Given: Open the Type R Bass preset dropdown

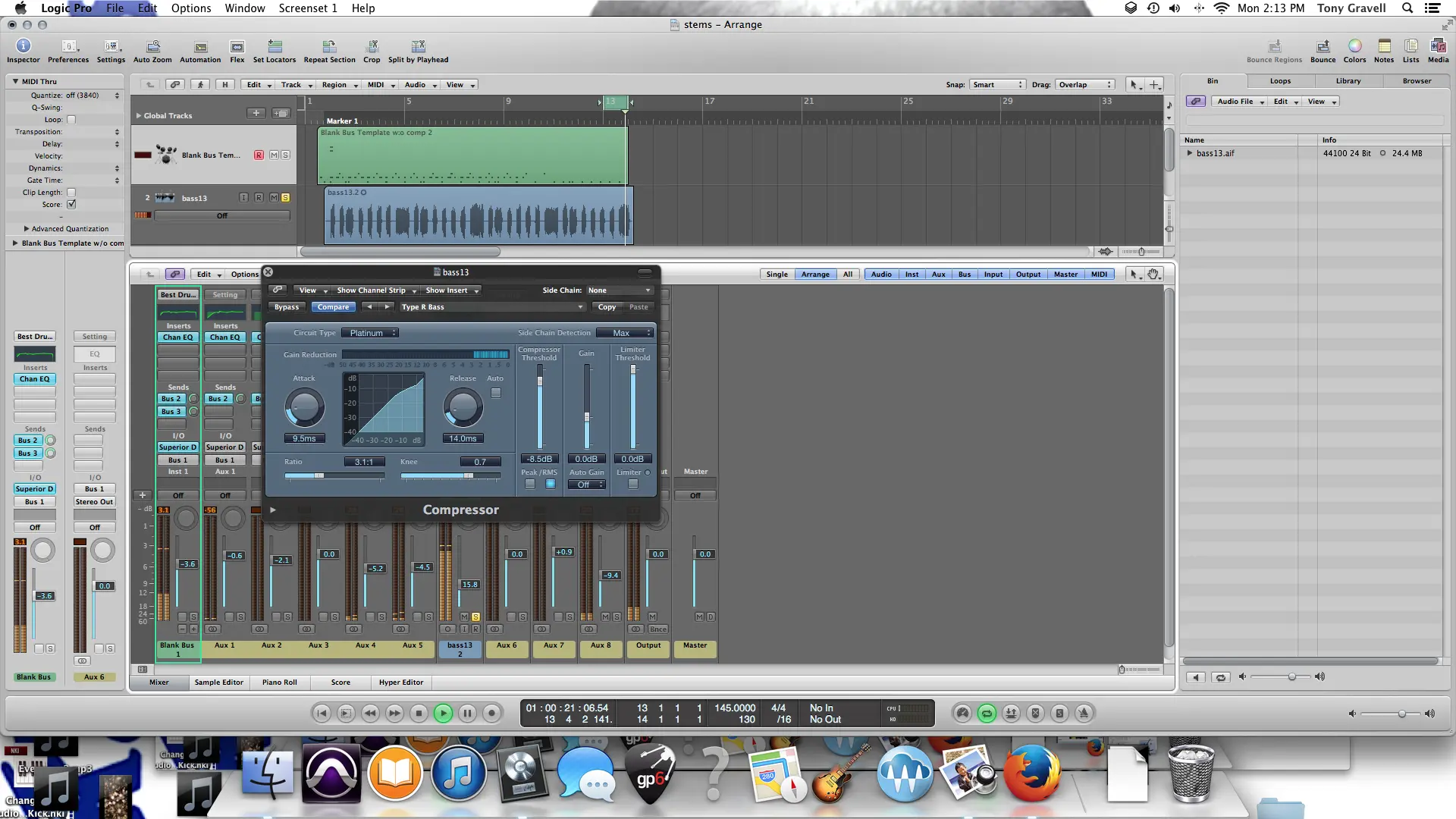Looking at the screenshot, I should 492,307.
